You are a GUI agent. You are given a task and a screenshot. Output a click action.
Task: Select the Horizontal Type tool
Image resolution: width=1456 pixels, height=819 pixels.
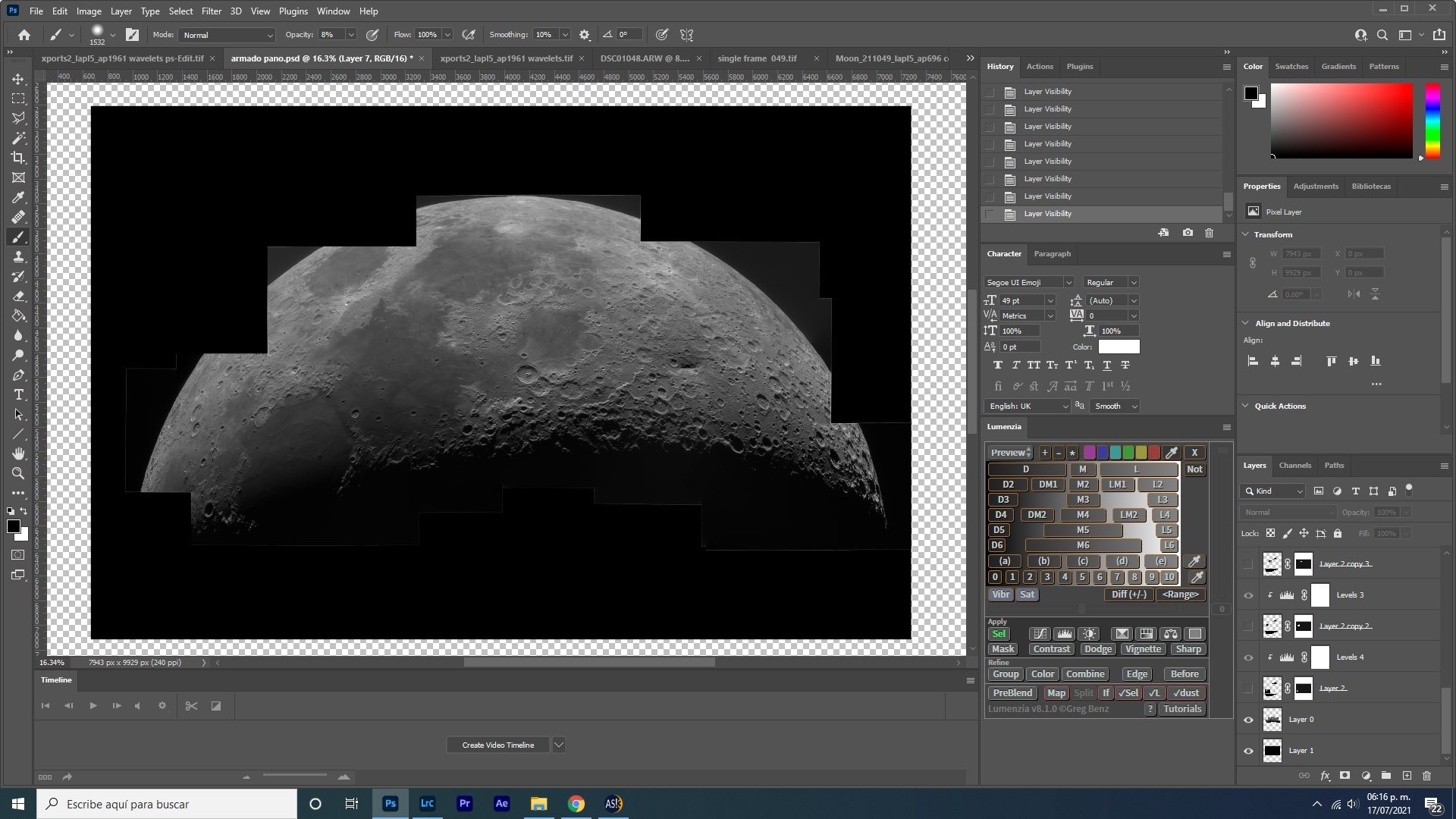(18, 395)
